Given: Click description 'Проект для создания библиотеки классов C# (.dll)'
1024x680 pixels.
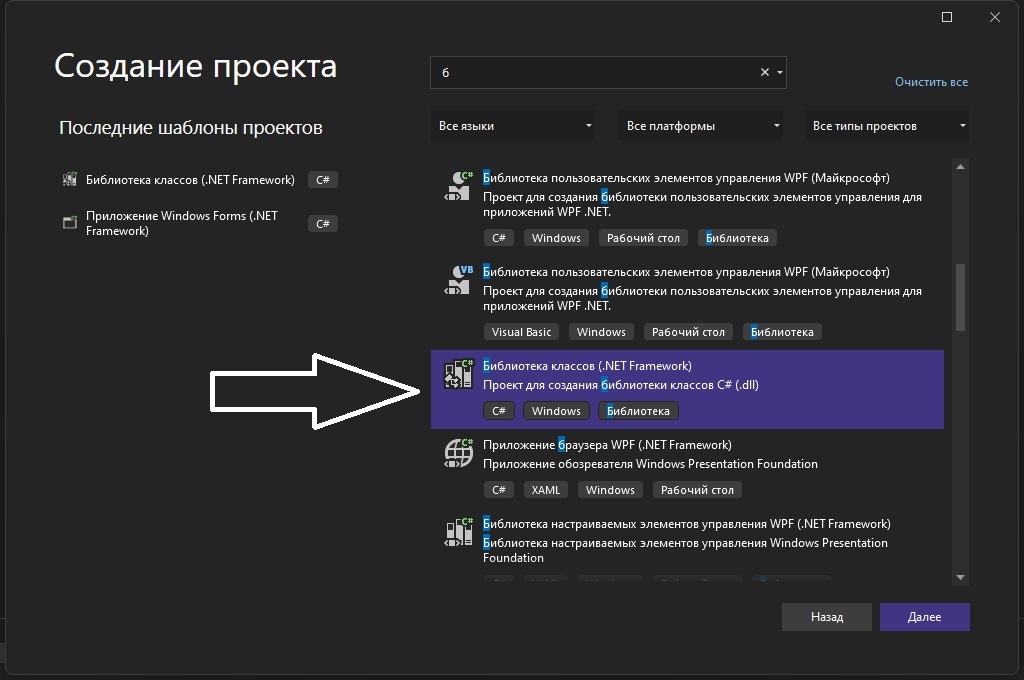Looking at the screenshot, I should tap(620, 385).
